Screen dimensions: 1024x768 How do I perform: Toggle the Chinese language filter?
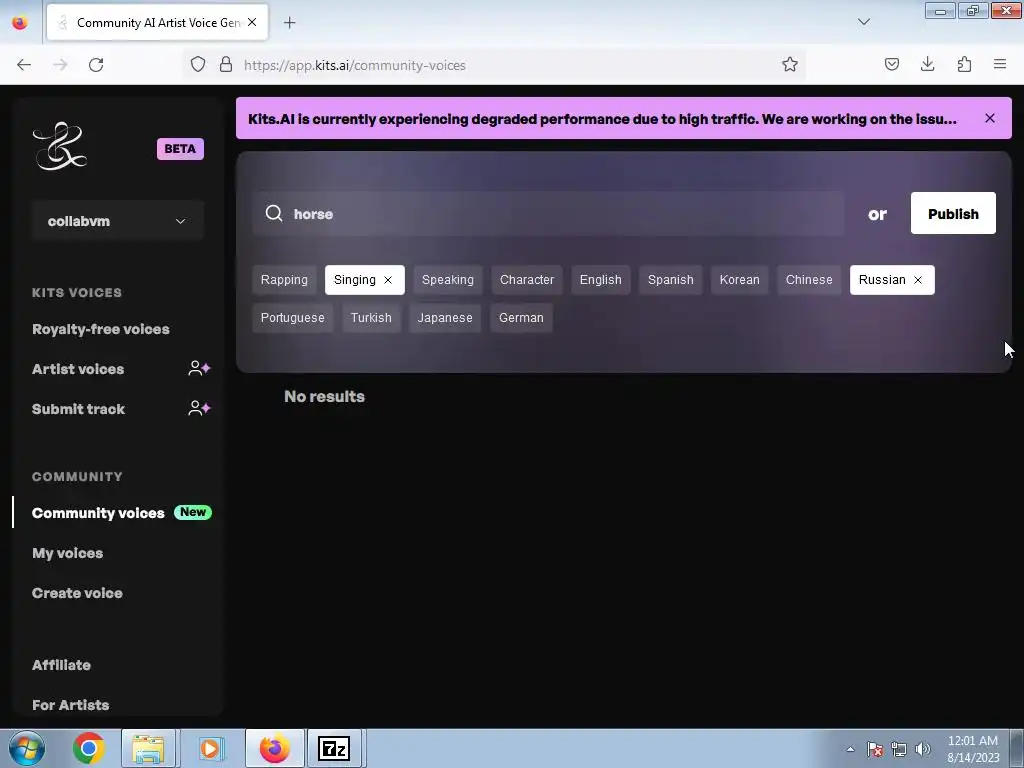[x=809, y=280]
